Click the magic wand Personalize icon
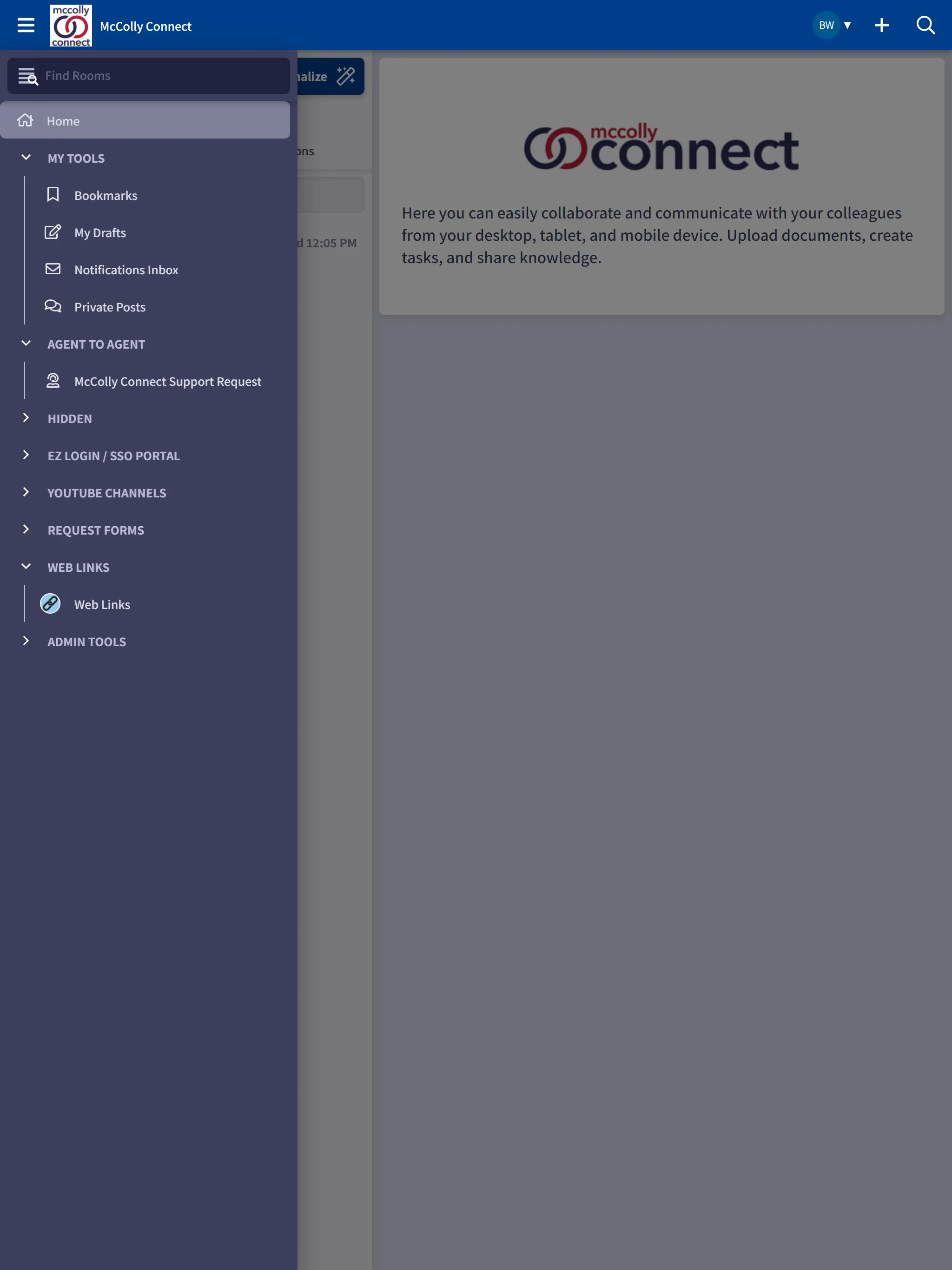 tap(346, 76)
